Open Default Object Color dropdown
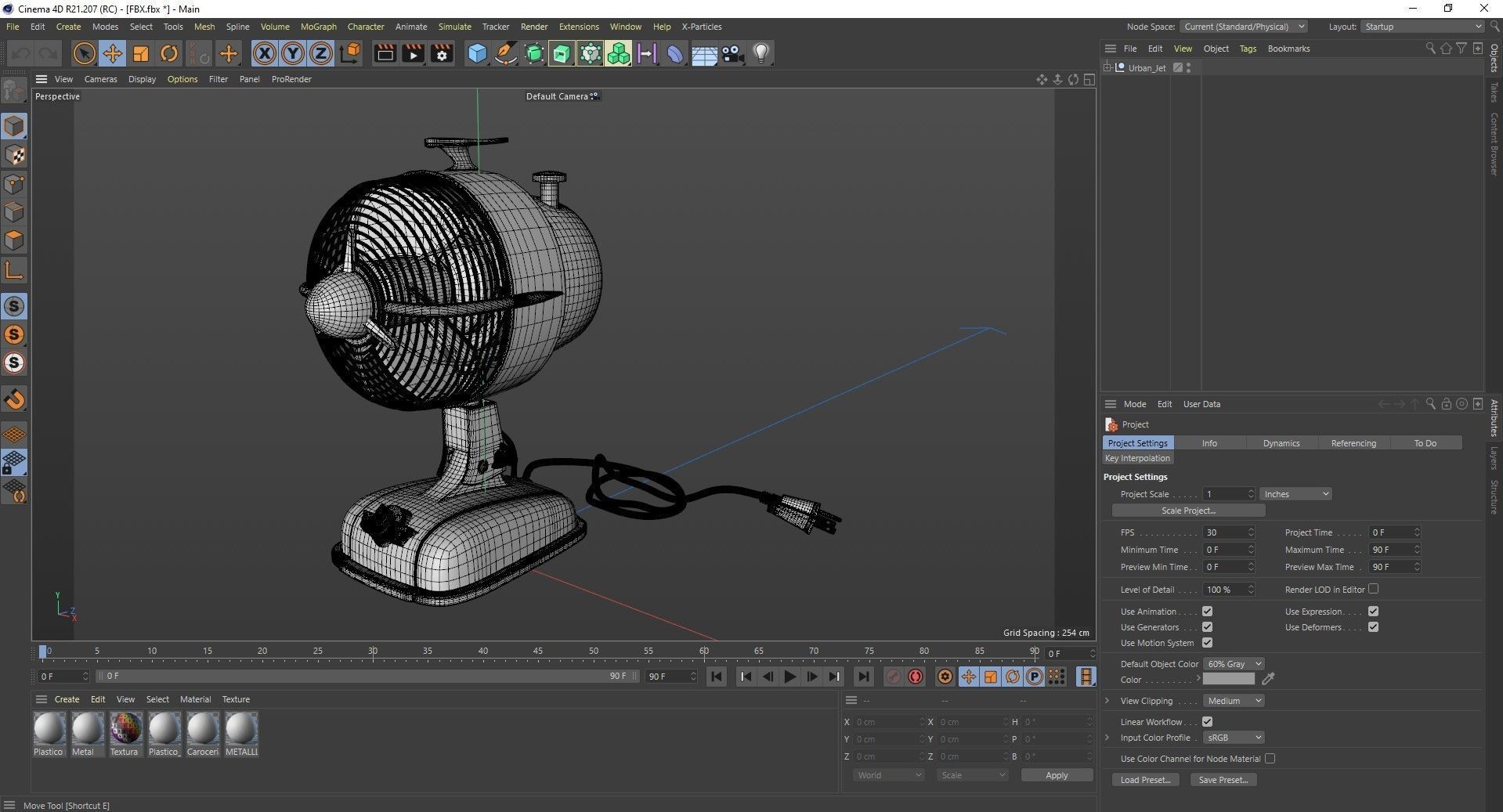Image resolution: width=1503 pixels, height=812 pixels. [1234, 664]
